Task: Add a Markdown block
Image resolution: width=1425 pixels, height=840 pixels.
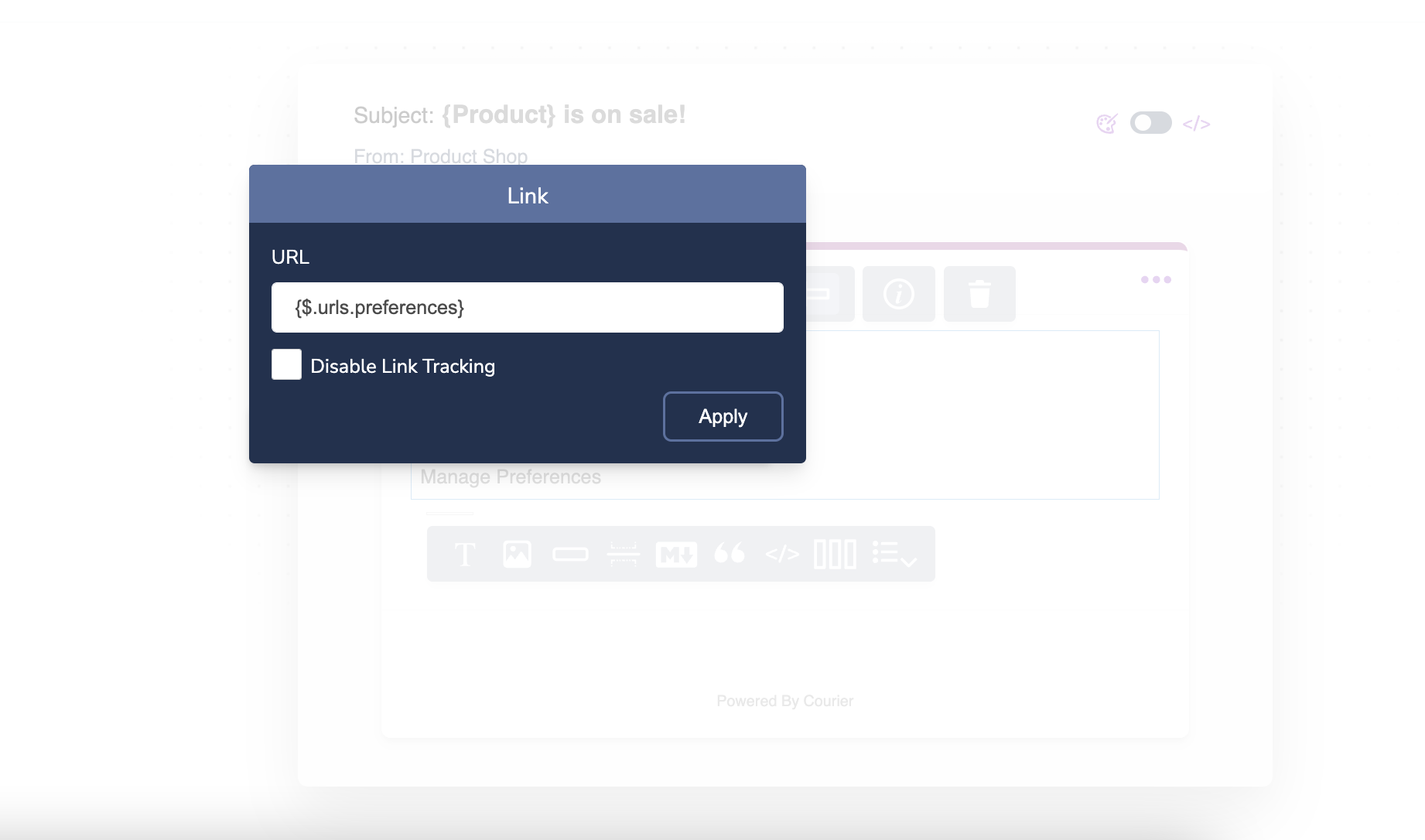Action: pos(676,553)
